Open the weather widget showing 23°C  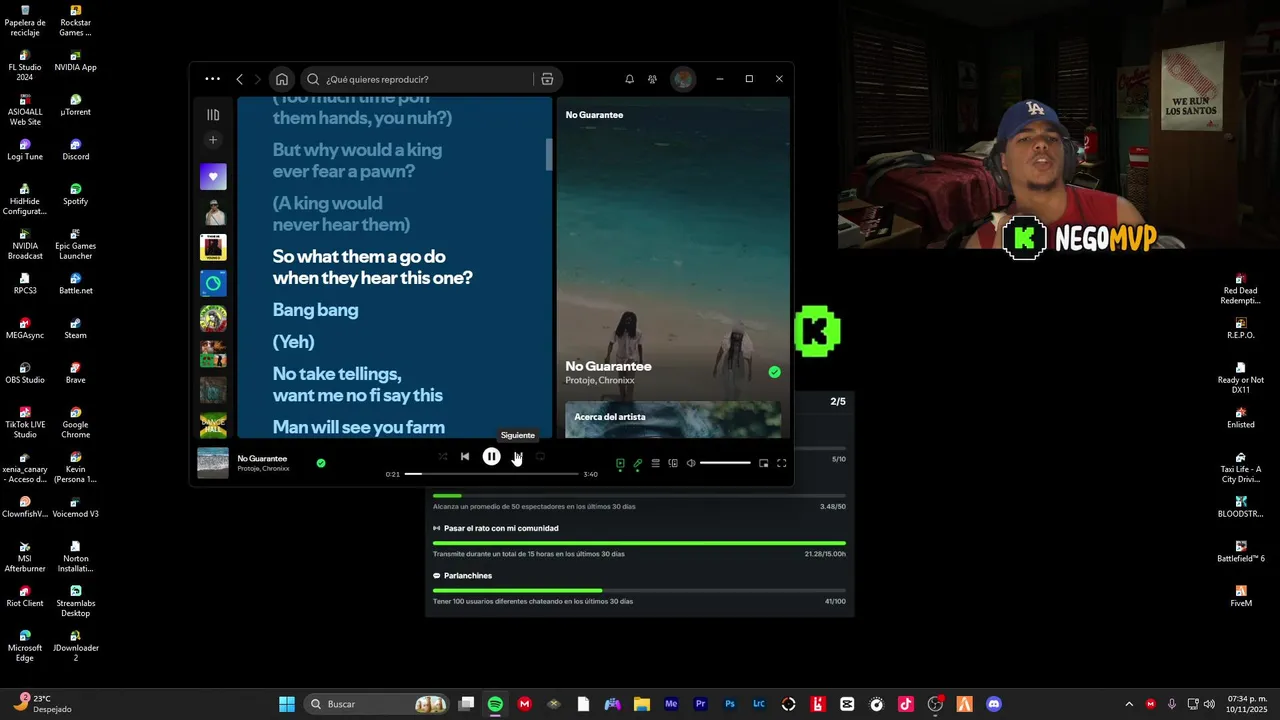(42, 704)
